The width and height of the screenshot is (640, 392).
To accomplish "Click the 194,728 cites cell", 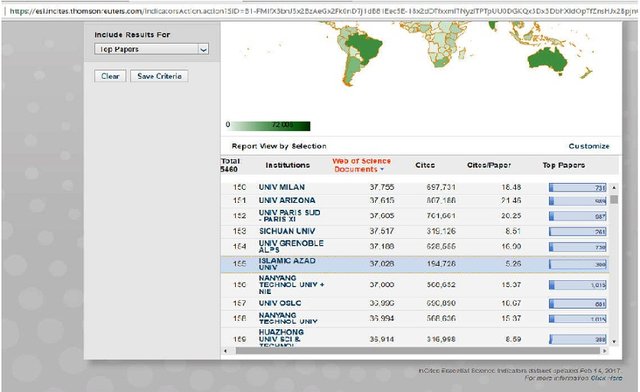I will (x=441, y=264).
